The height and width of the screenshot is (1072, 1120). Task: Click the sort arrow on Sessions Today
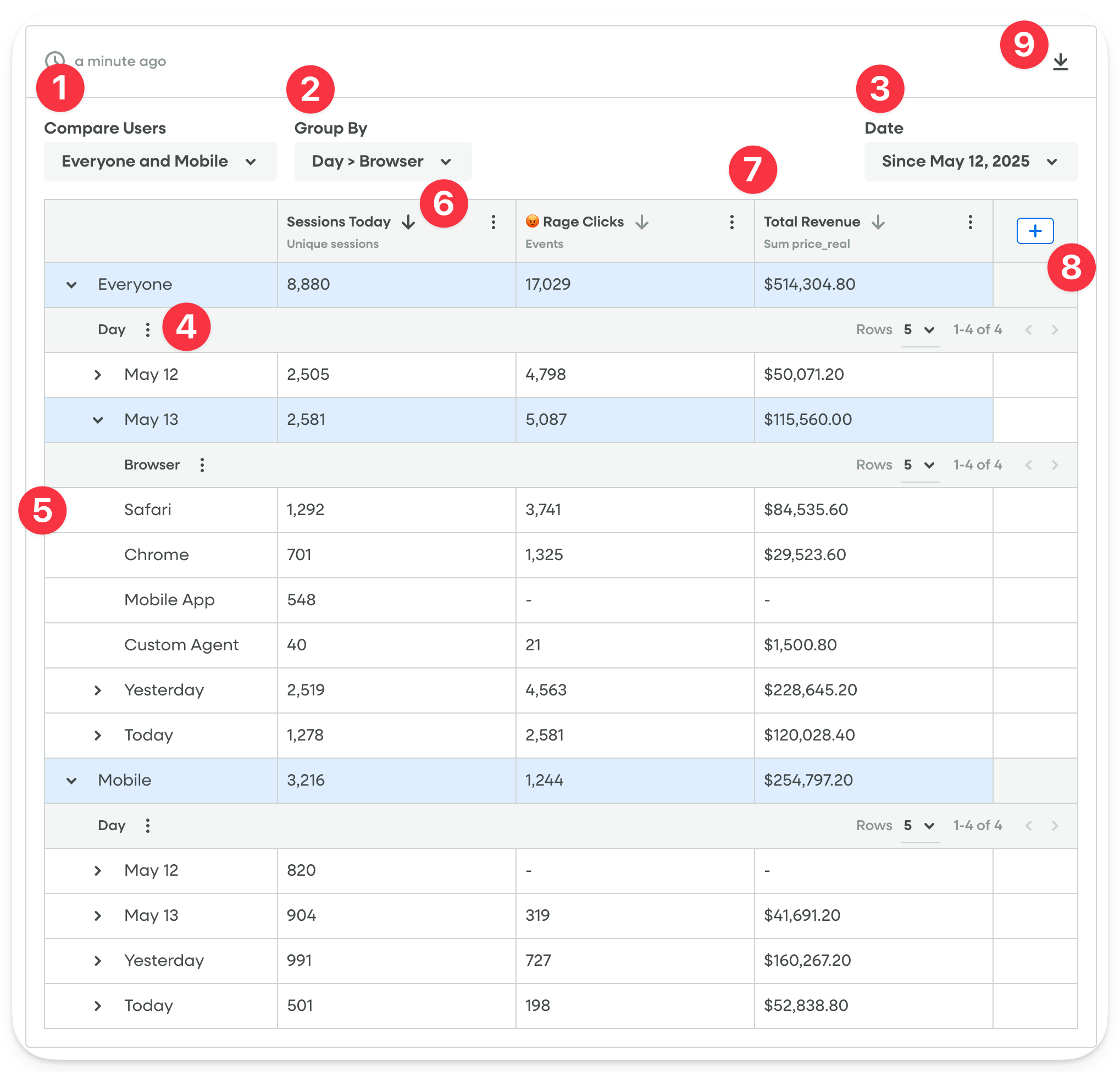point(409,222)
